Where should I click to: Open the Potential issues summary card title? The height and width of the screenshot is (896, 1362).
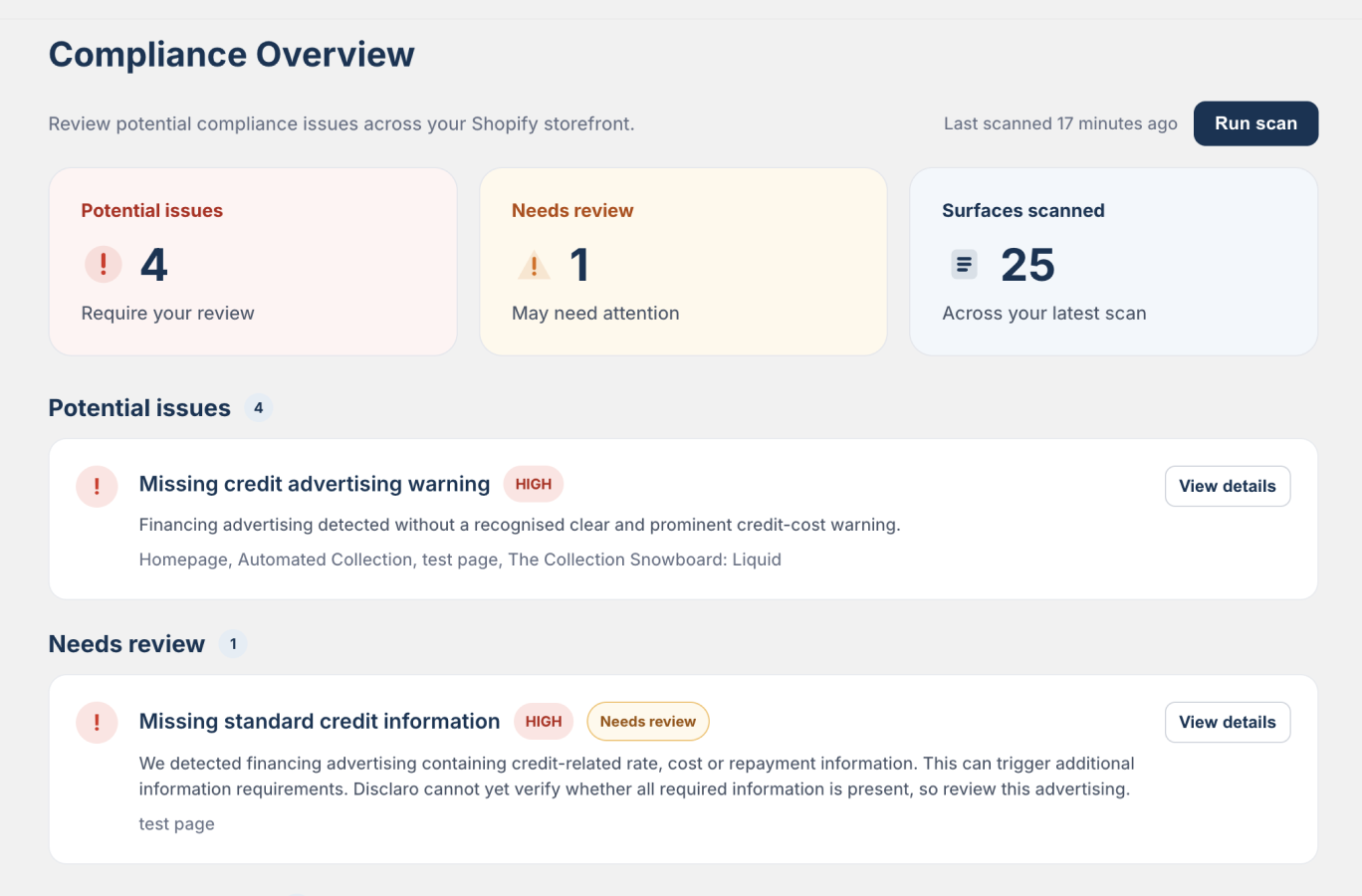[x=151, y=210]
